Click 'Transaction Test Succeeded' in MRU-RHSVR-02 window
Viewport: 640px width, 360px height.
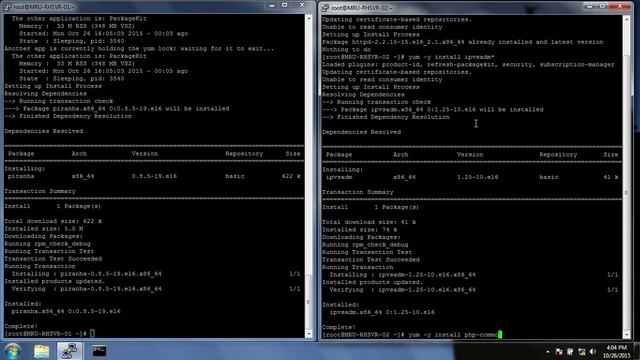[371, 259]
